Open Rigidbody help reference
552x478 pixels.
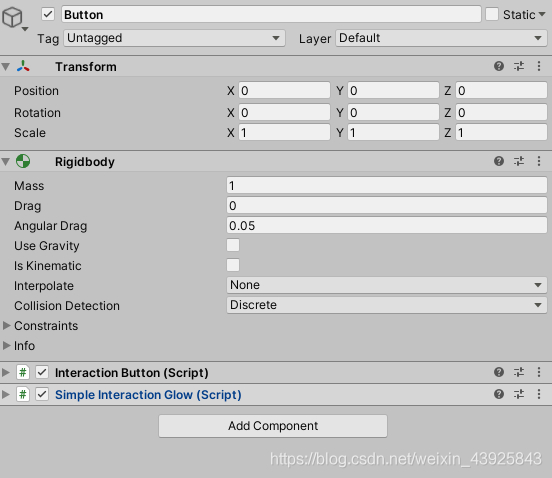click(499, 161)
